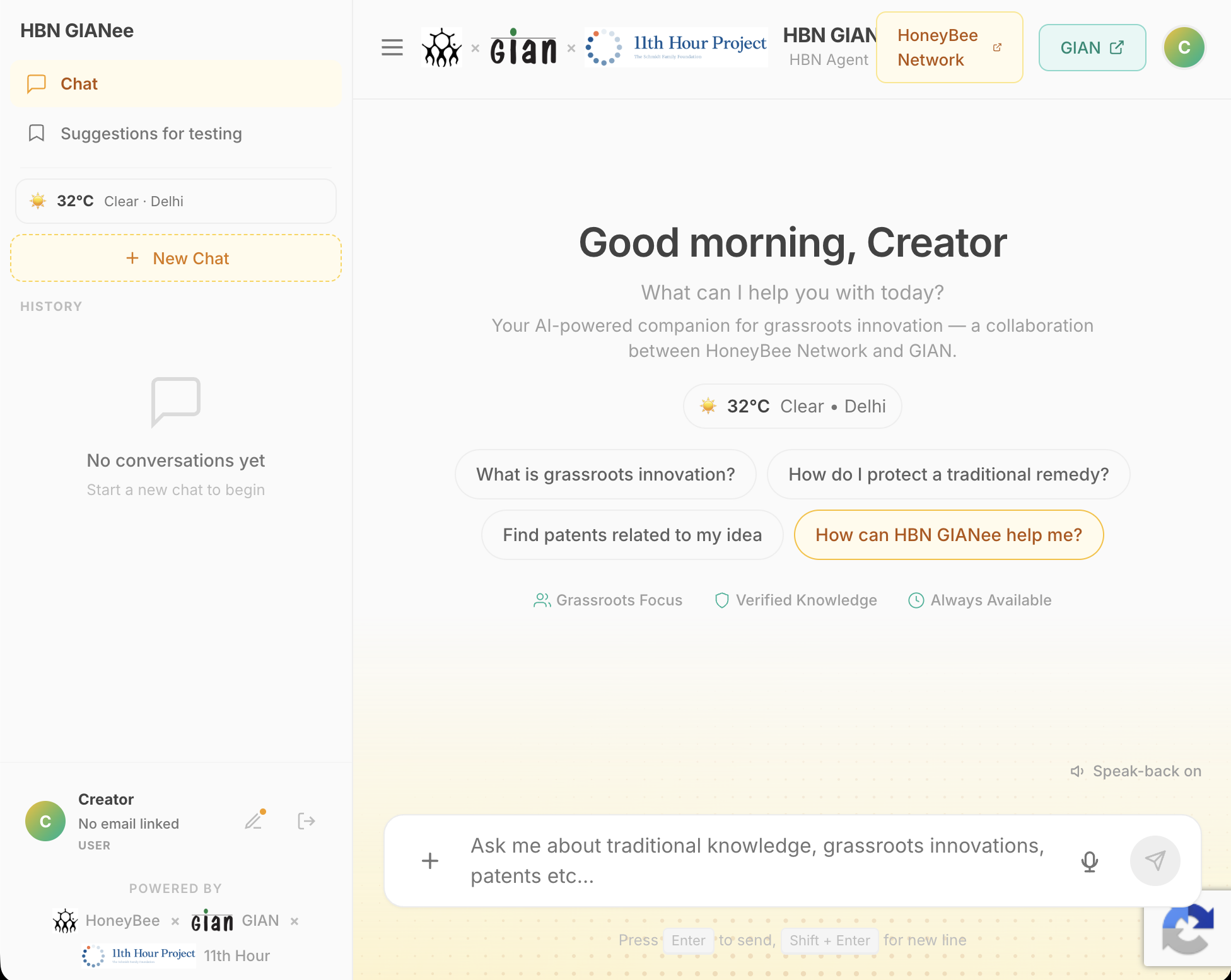Click the 11th Hour Project footer logo
This screenshot has height=980, width=1231.
139,955
